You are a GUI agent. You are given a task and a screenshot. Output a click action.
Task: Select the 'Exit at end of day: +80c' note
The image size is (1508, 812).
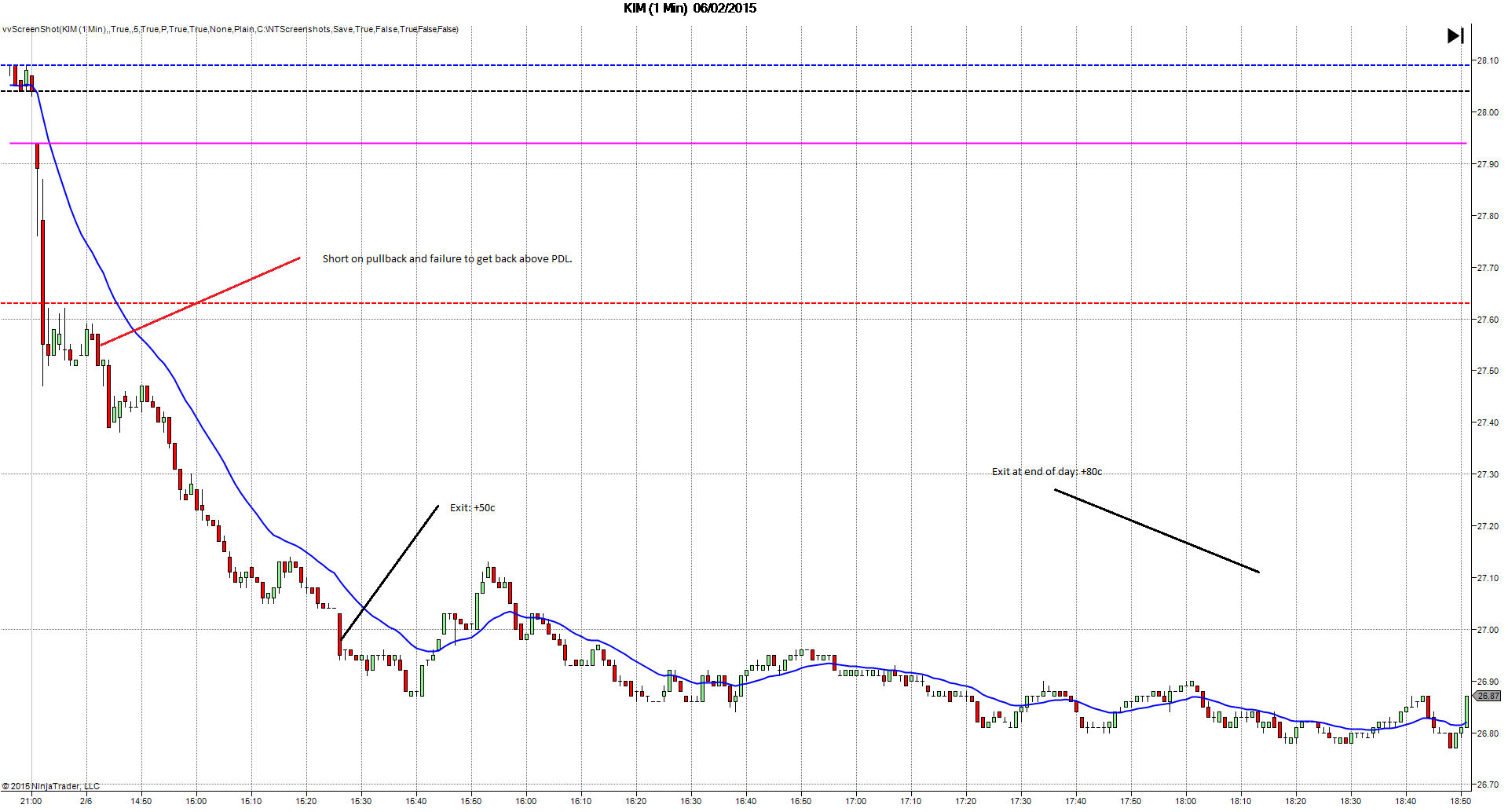(1047, 472)
